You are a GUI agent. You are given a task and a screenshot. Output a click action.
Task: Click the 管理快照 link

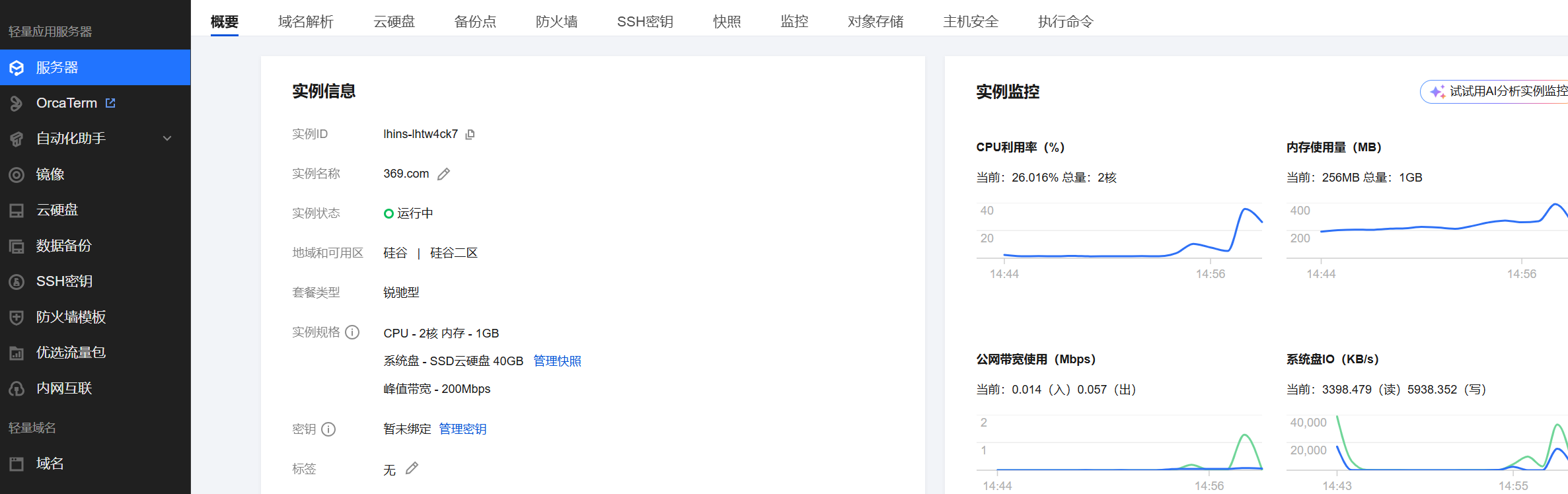(557, 361)
